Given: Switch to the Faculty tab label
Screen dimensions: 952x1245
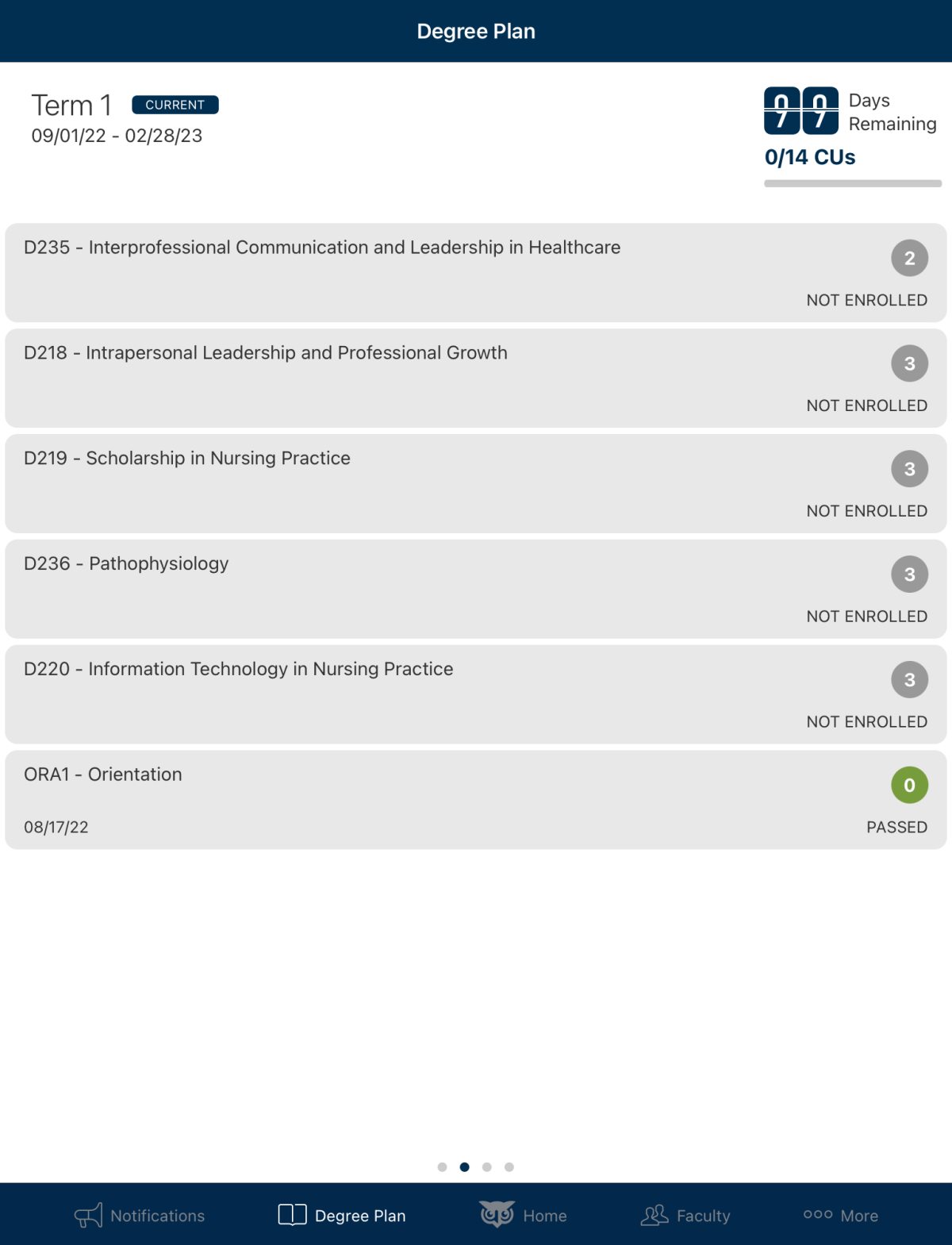Looking at the screenshot, I should point(703,1216).
